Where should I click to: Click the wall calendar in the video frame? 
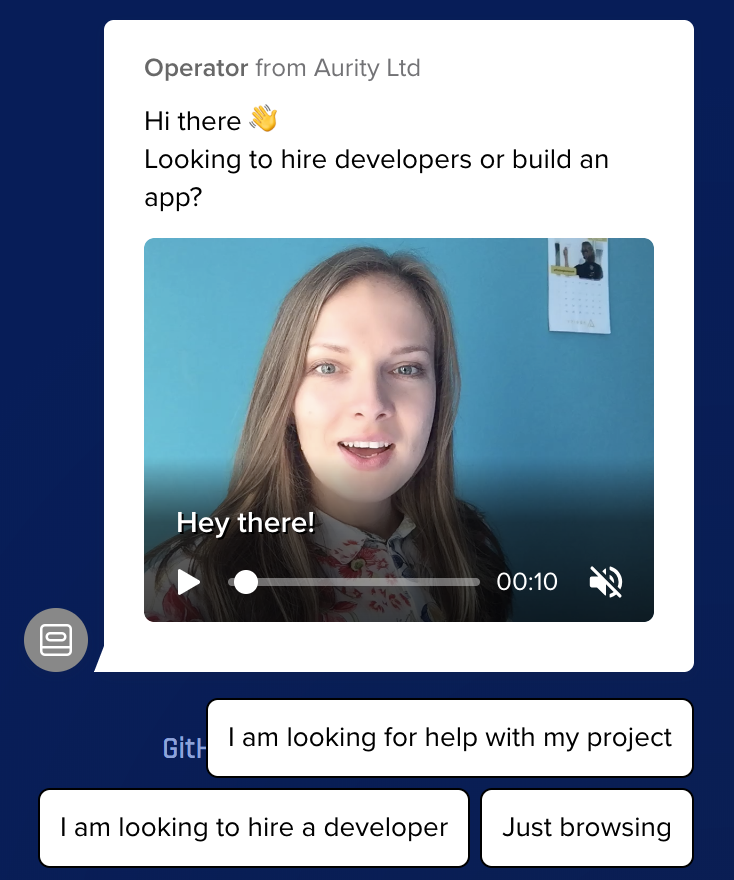tap(579, 285)
